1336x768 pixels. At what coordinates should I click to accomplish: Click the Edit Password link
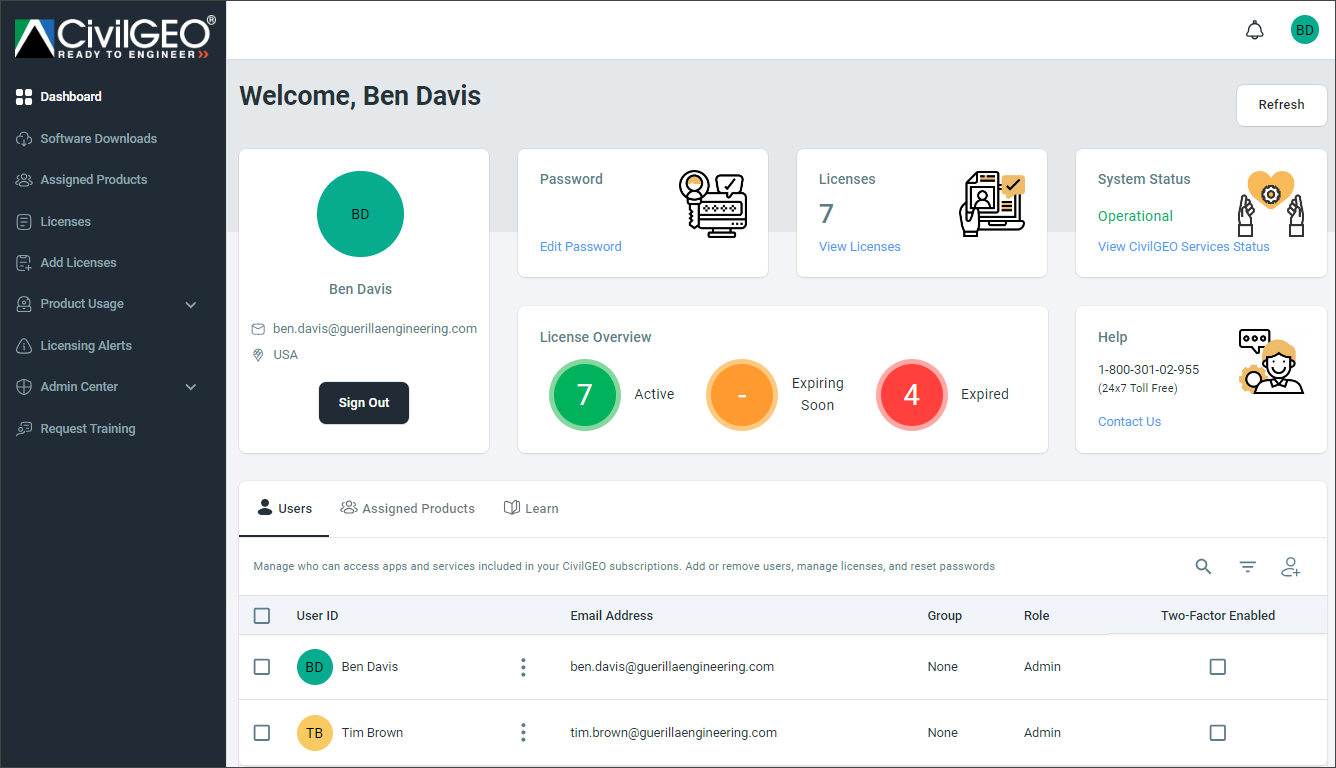click(x=580, y=245)
